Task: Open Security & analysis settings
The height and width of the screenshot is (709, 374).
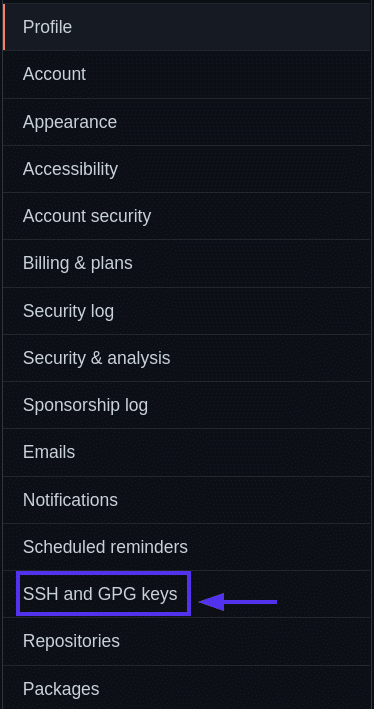Action: 186,358
